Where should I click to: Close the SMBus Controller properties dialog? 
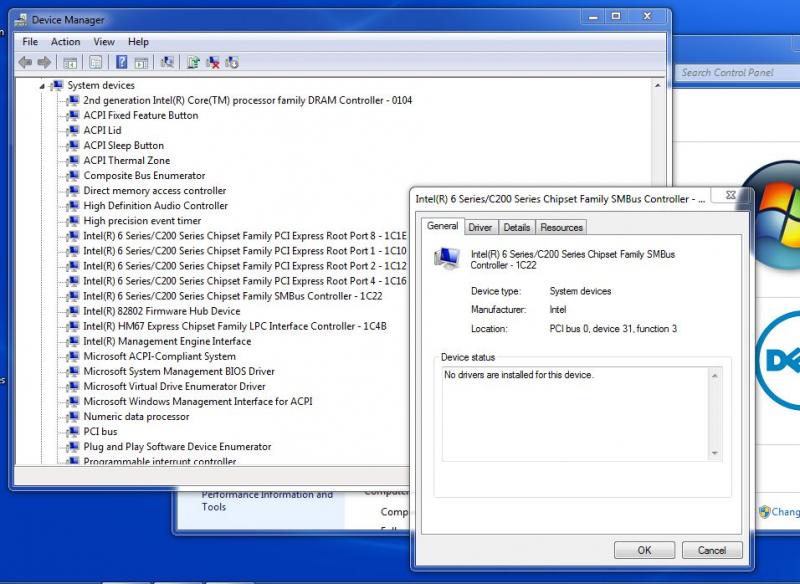730,195
